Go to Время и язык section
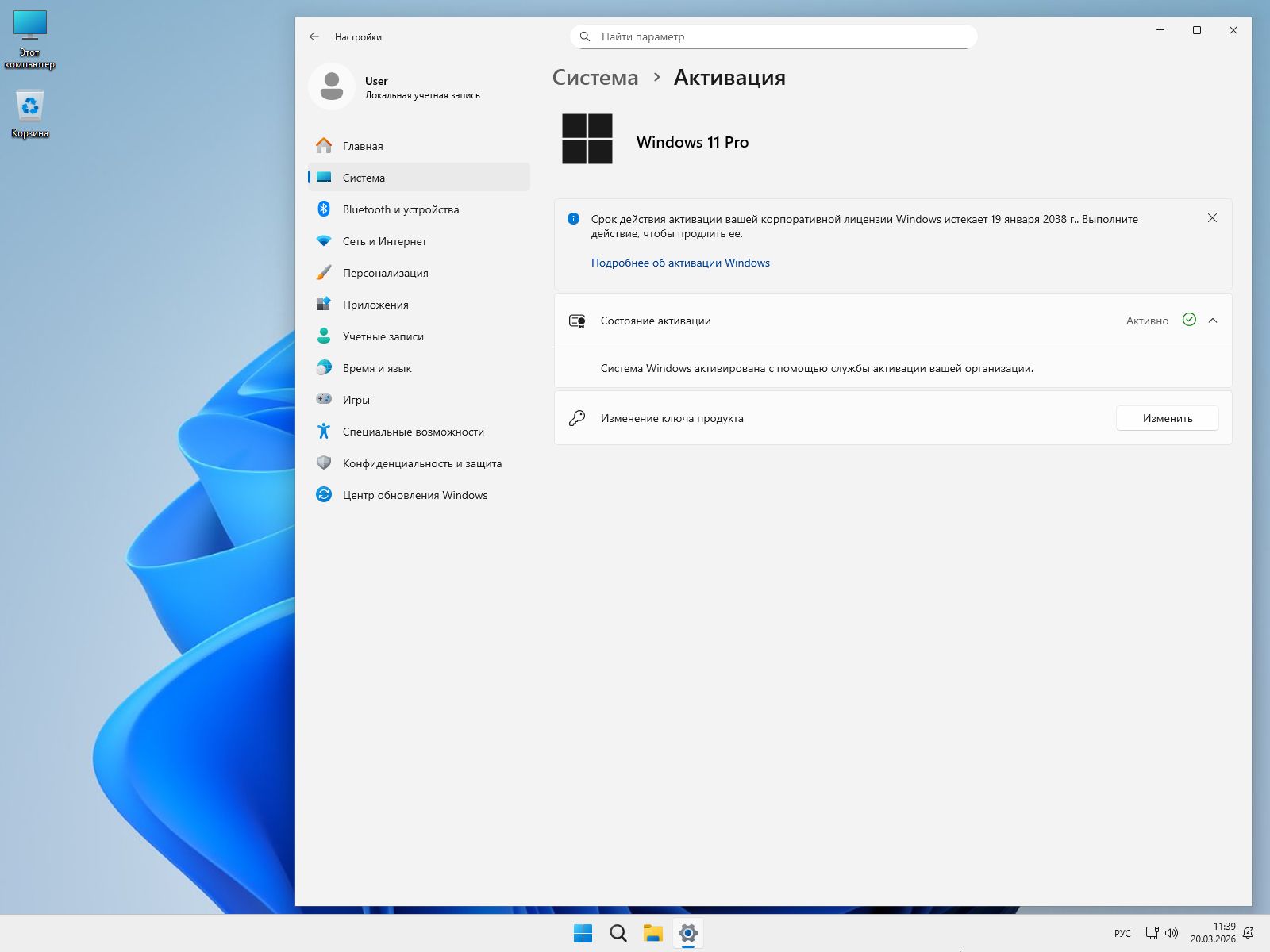Image resolution: width=1270 pixels, height=952 pixels. tap(377, 368)
